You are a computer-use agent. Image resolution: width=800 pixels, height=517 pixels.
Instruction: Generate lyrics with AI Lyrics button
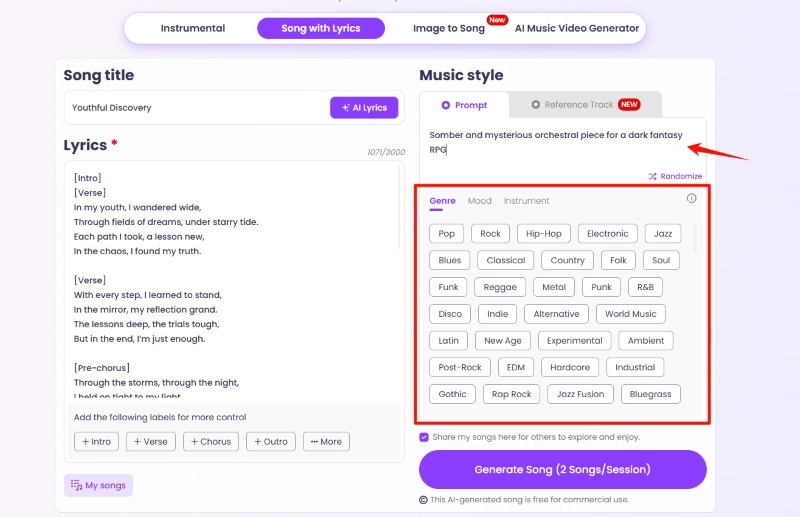click(364, 108)
